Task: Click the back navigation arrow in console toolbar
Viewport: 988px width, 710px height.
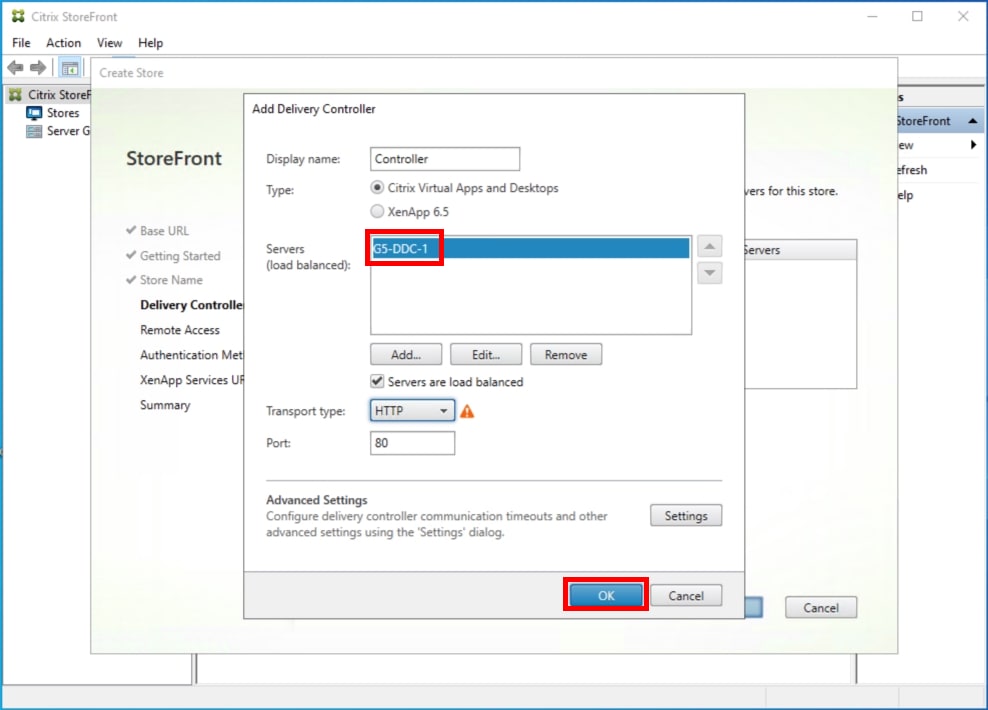Action: tap(14, 67)
